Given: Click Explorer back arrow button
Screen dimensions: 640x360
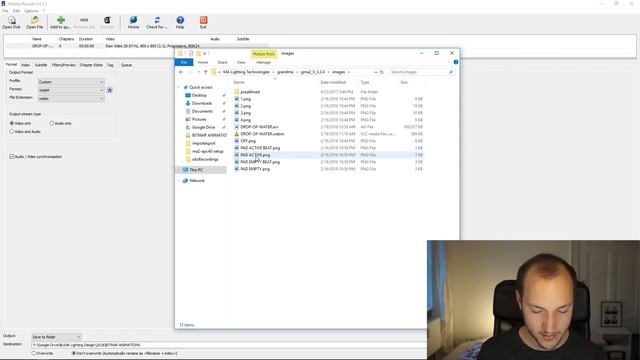Looking at the screenshot, I should (x=181, y=72).
